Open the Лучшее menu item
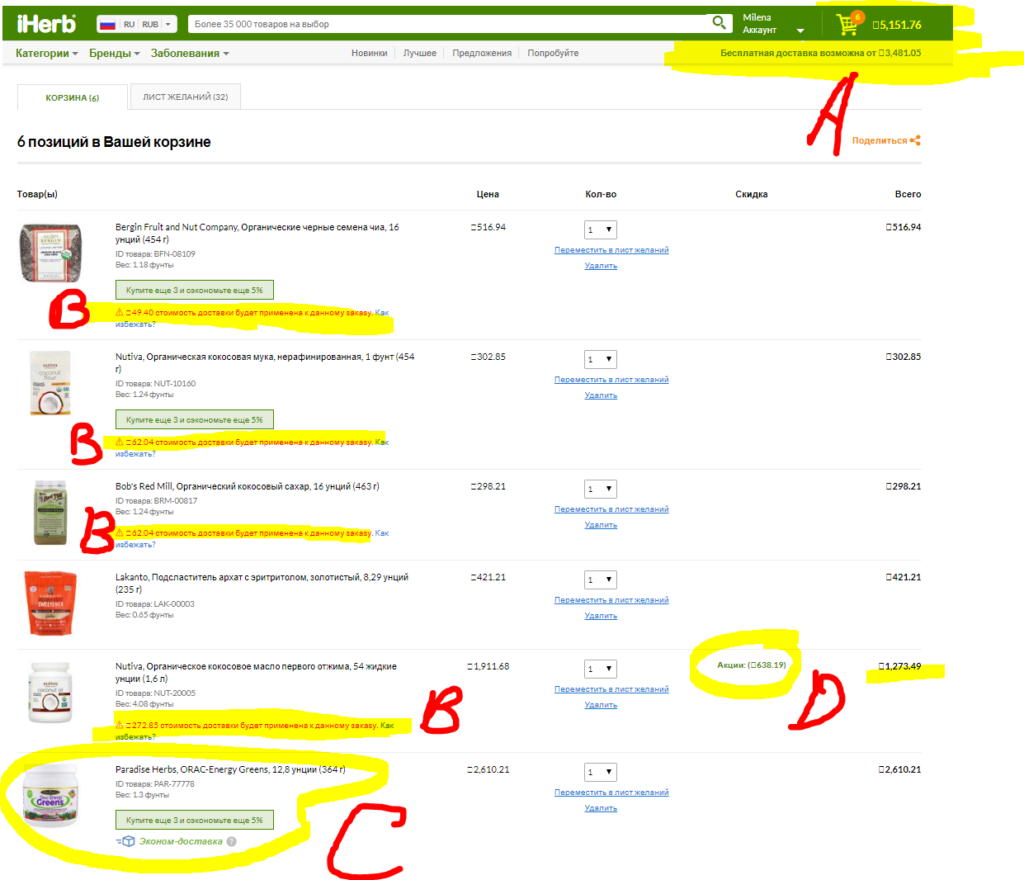 (419, 53)
